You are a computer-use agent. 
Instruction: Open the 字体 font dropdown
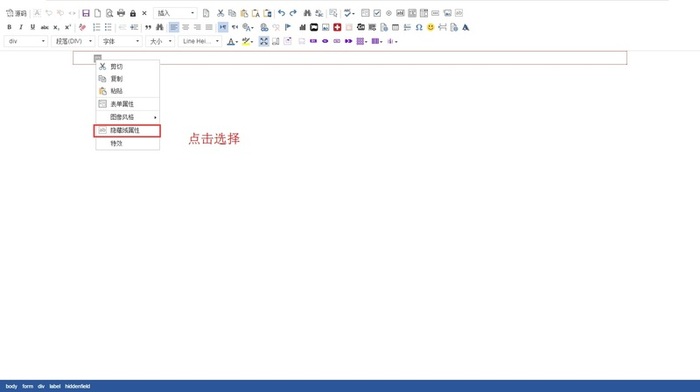click(x=120, y=41)
